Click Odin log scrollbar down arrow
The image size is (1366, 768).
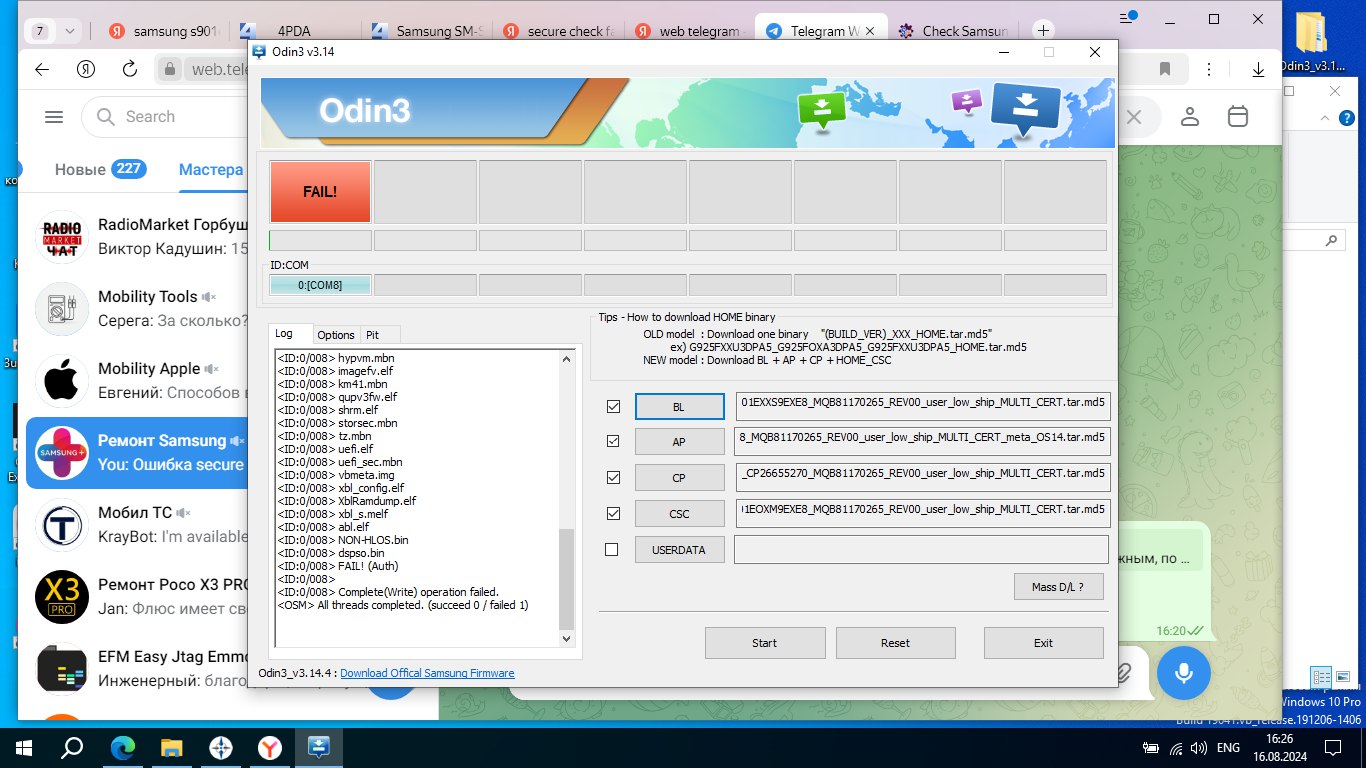click(567, 638)
